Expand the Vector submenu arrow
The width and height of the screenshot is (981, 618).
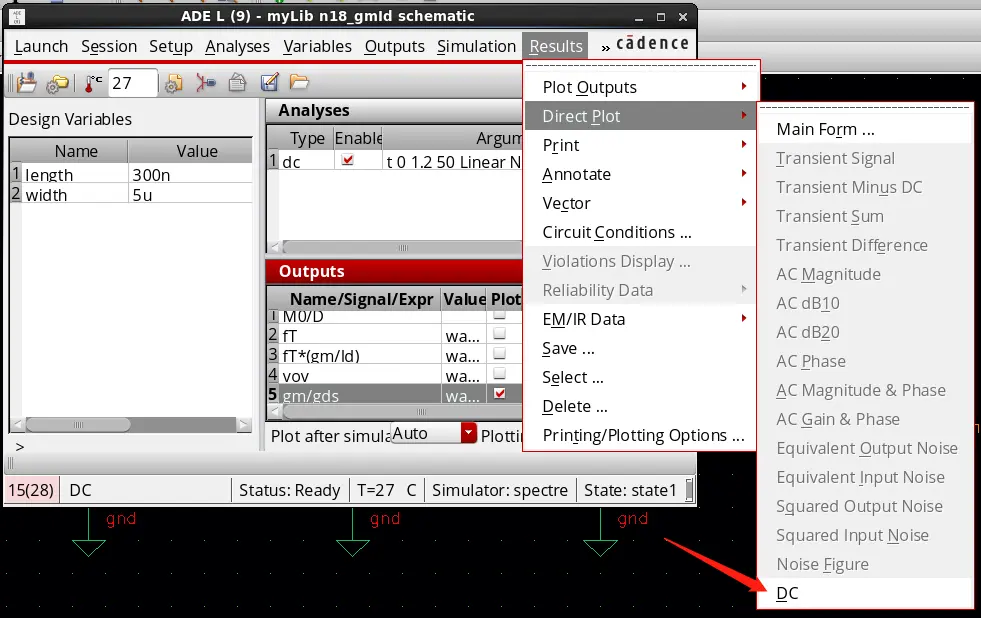click(744, 203)
